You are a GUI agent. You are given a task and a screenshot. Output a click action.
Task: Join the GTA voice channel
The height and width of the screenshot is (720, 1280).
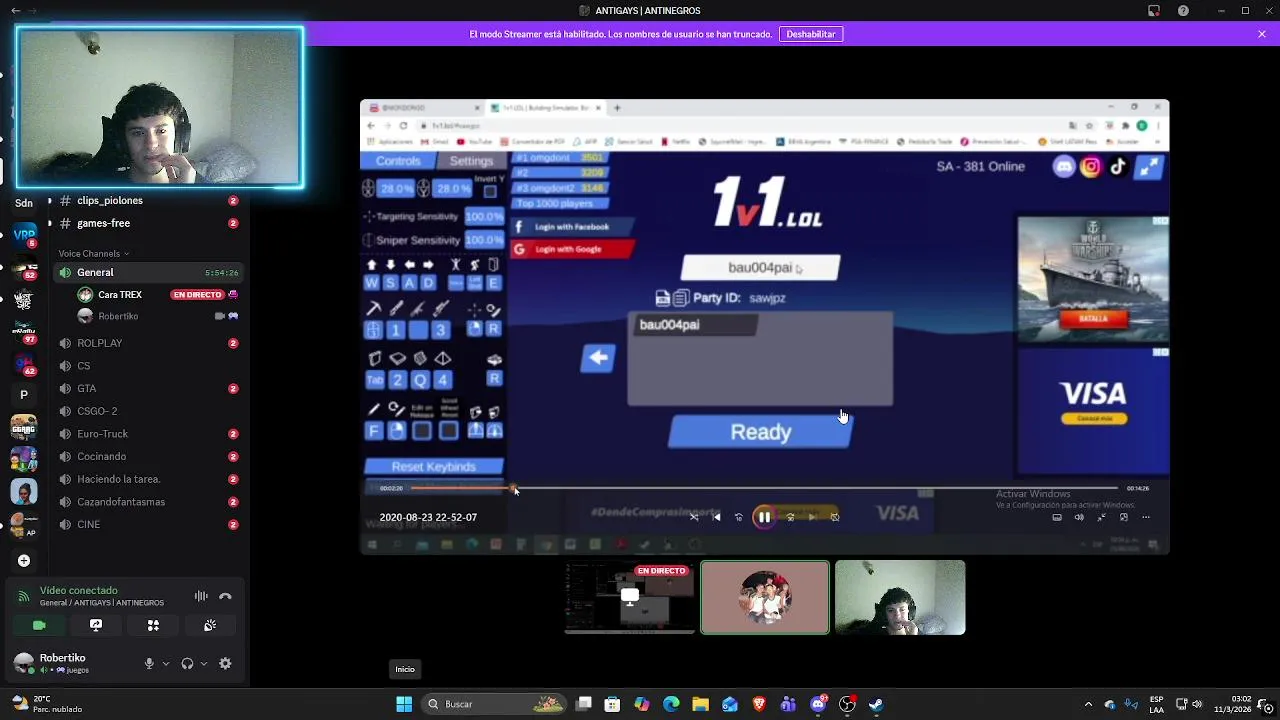(x=146, y=388)
